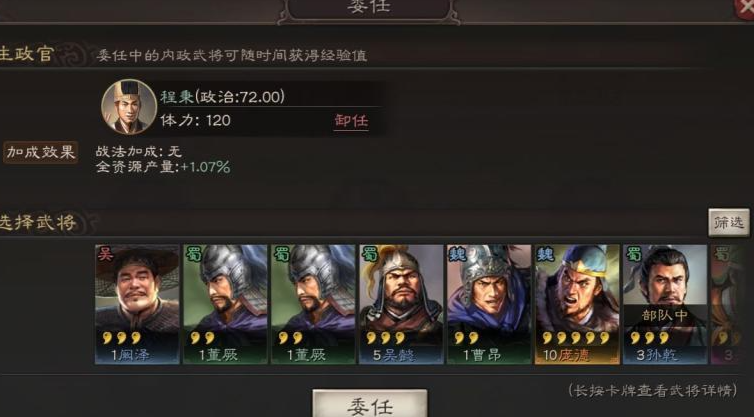Click the three-star rating on 阚泽 card
The width and height of the screenshot is (754, 417).
coord(122,338)
